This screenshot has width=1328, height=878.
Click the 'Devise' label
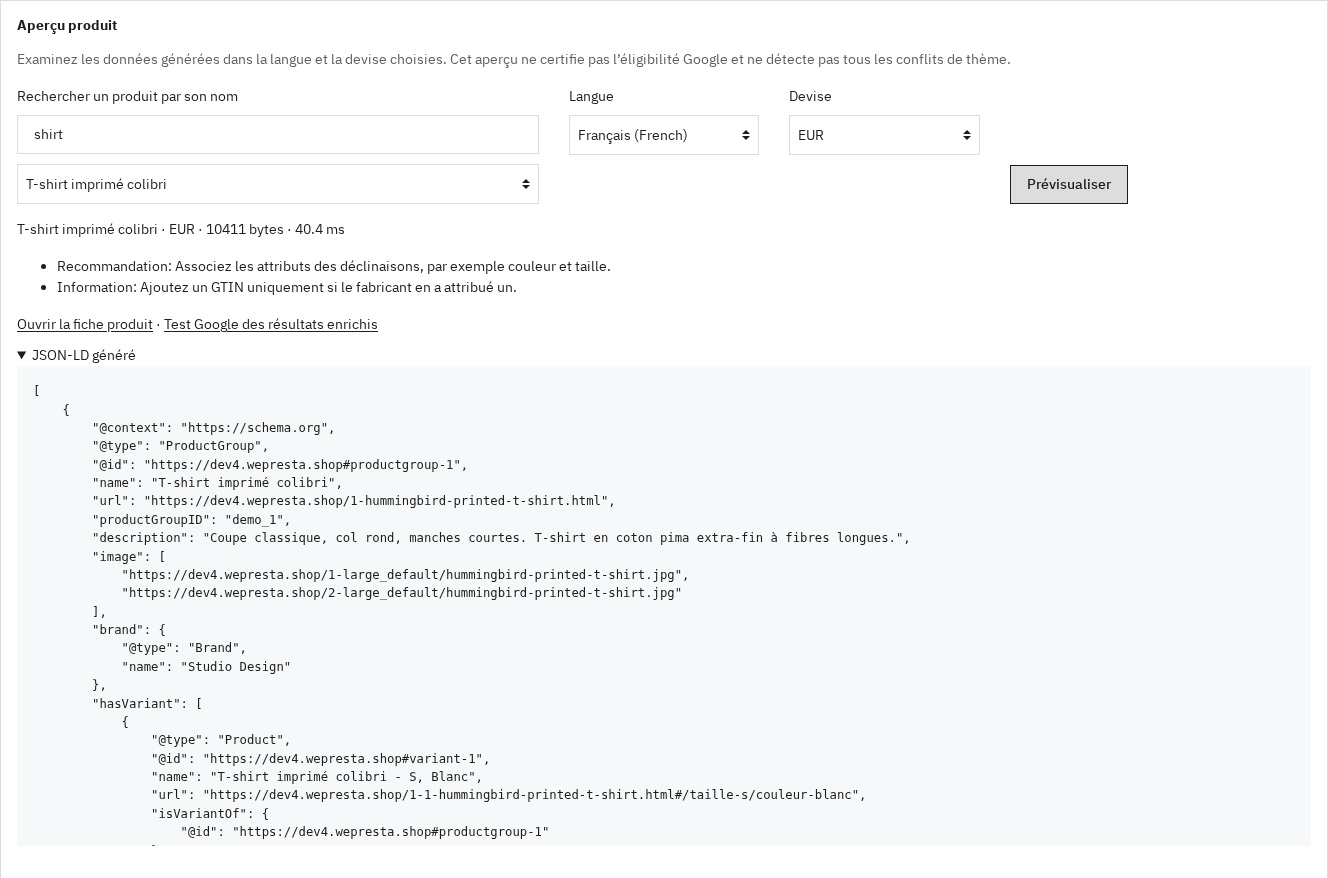(810, 96)
